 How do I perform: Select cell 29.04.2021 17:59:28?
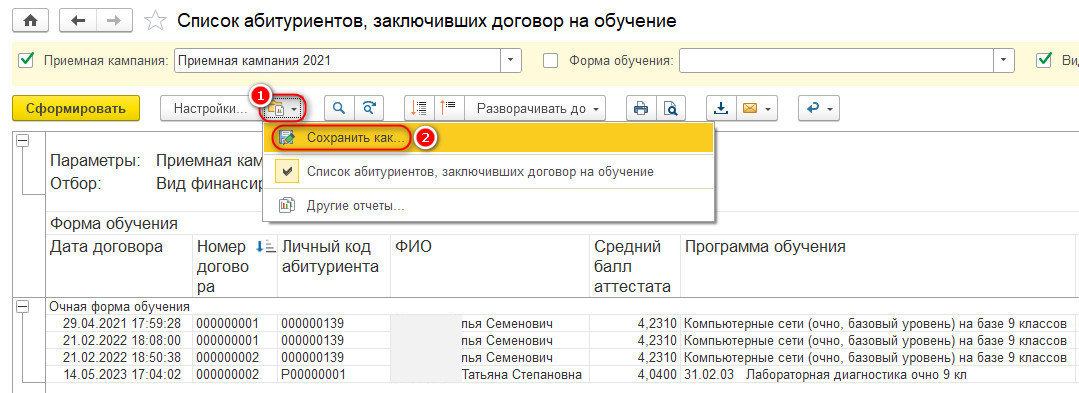pos(118,323)
